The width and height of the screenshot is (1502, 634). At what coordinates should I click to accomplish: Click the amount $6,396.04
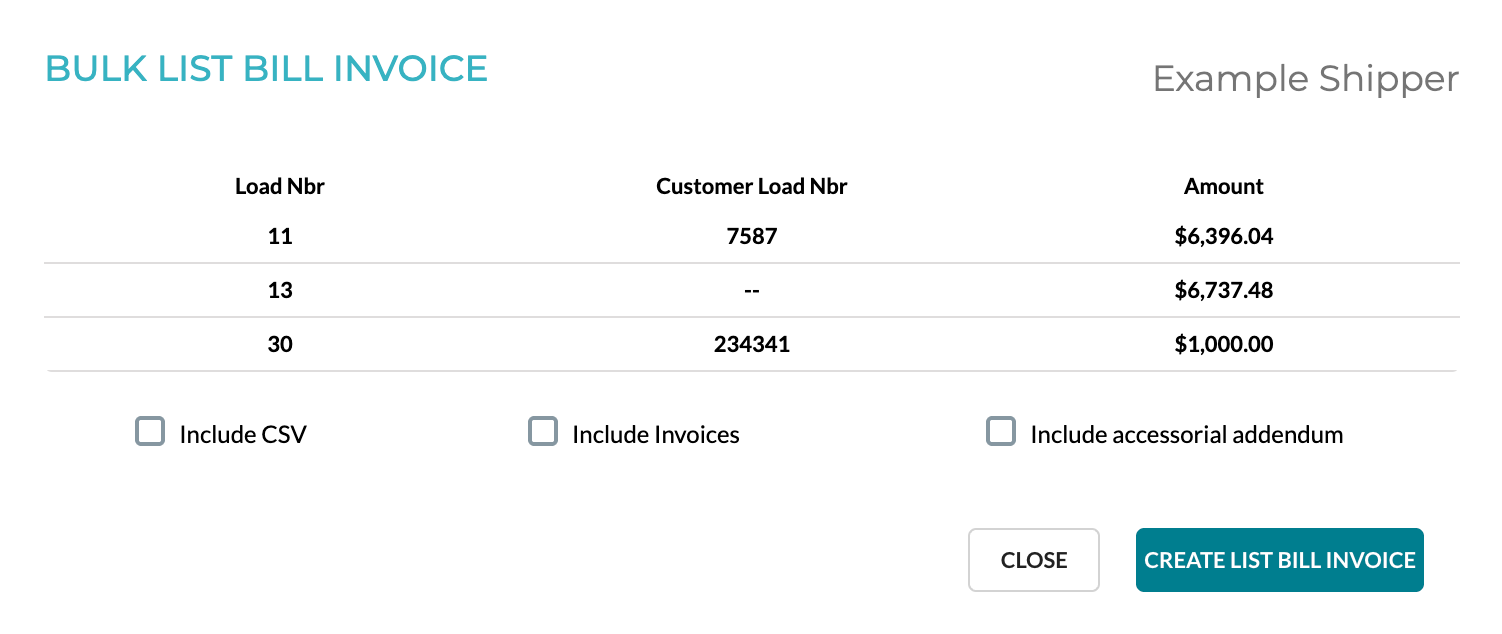coord(1224,236)
